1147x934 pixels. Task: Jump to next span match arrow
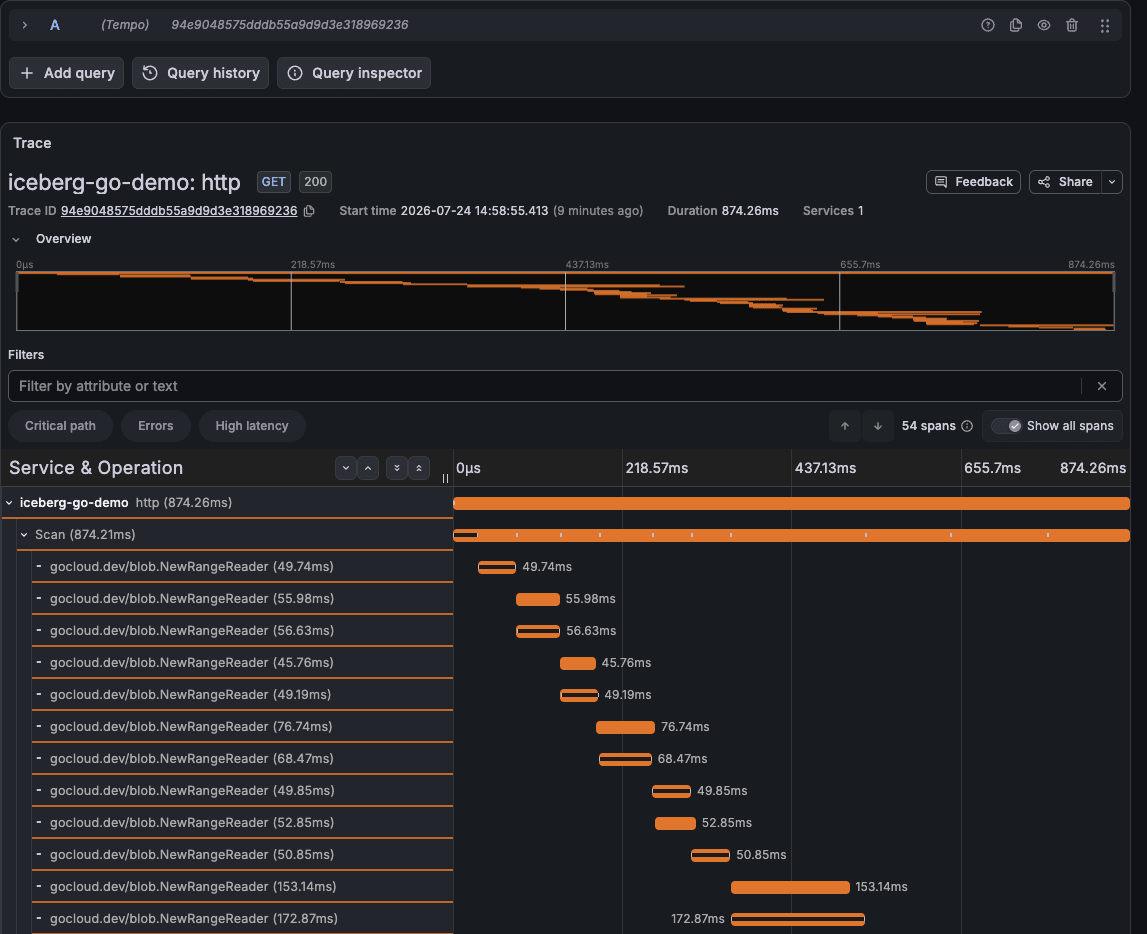pyautogui.click(x=878, y=426)
